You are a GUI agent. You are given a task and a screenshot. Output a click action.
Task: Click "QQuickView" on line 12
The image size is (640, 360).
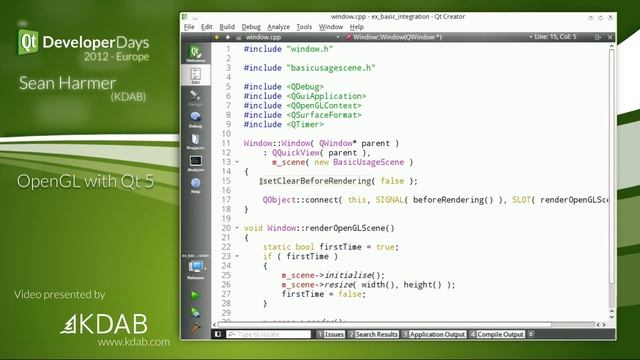pyautogui.click(x=296, y=153)
